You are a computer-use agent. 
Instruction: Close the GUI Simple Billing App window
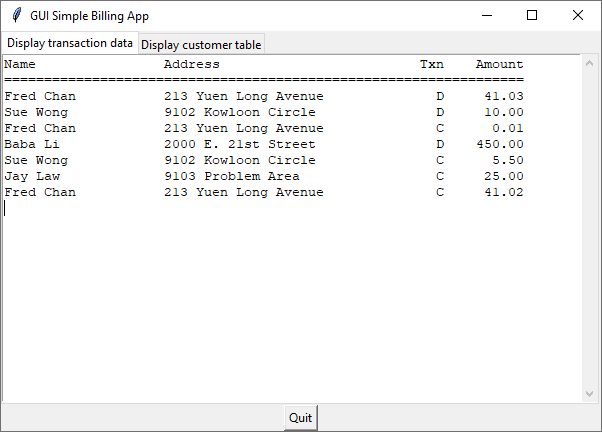tap(577, 15)
